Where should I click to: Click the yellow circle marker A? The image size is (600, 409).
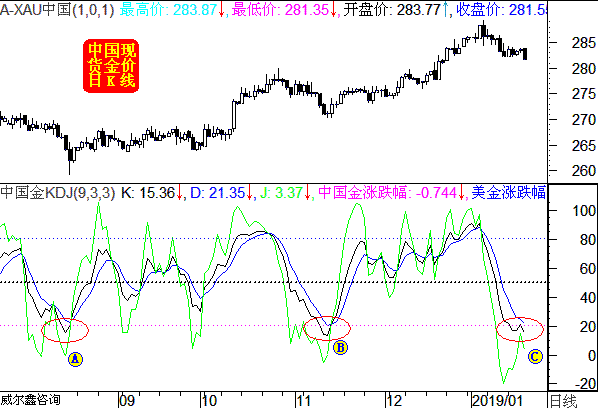coord(76,358)
